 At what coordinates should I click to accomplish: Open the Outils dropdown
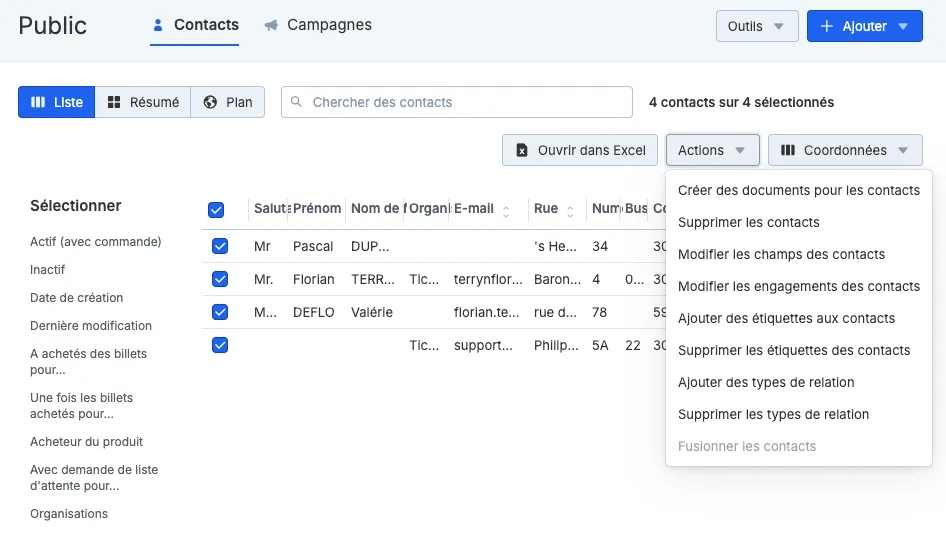click(x=757, y=26)
